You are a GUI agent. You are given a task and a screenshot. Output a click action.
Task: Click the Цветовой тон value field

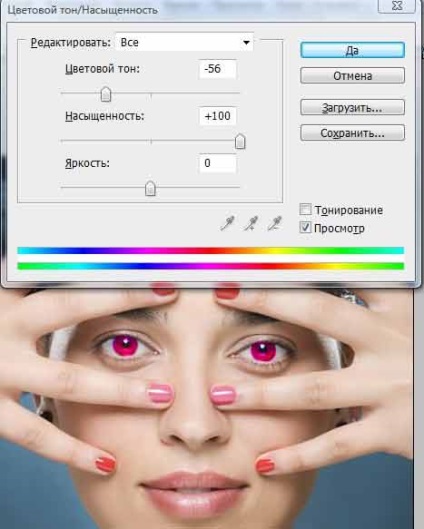218,69
